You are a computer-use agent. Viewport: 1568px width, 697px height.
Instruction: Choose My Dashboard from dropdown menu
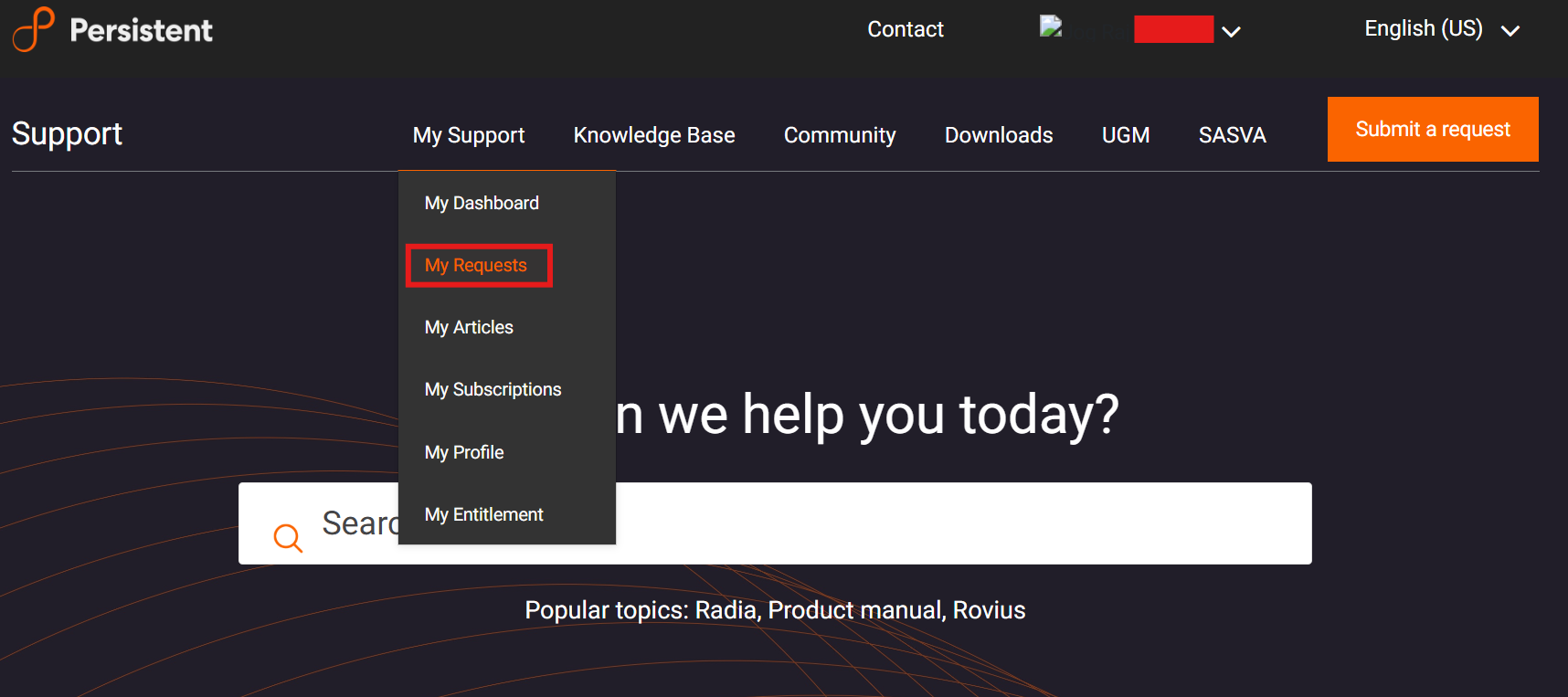[482, 203]
